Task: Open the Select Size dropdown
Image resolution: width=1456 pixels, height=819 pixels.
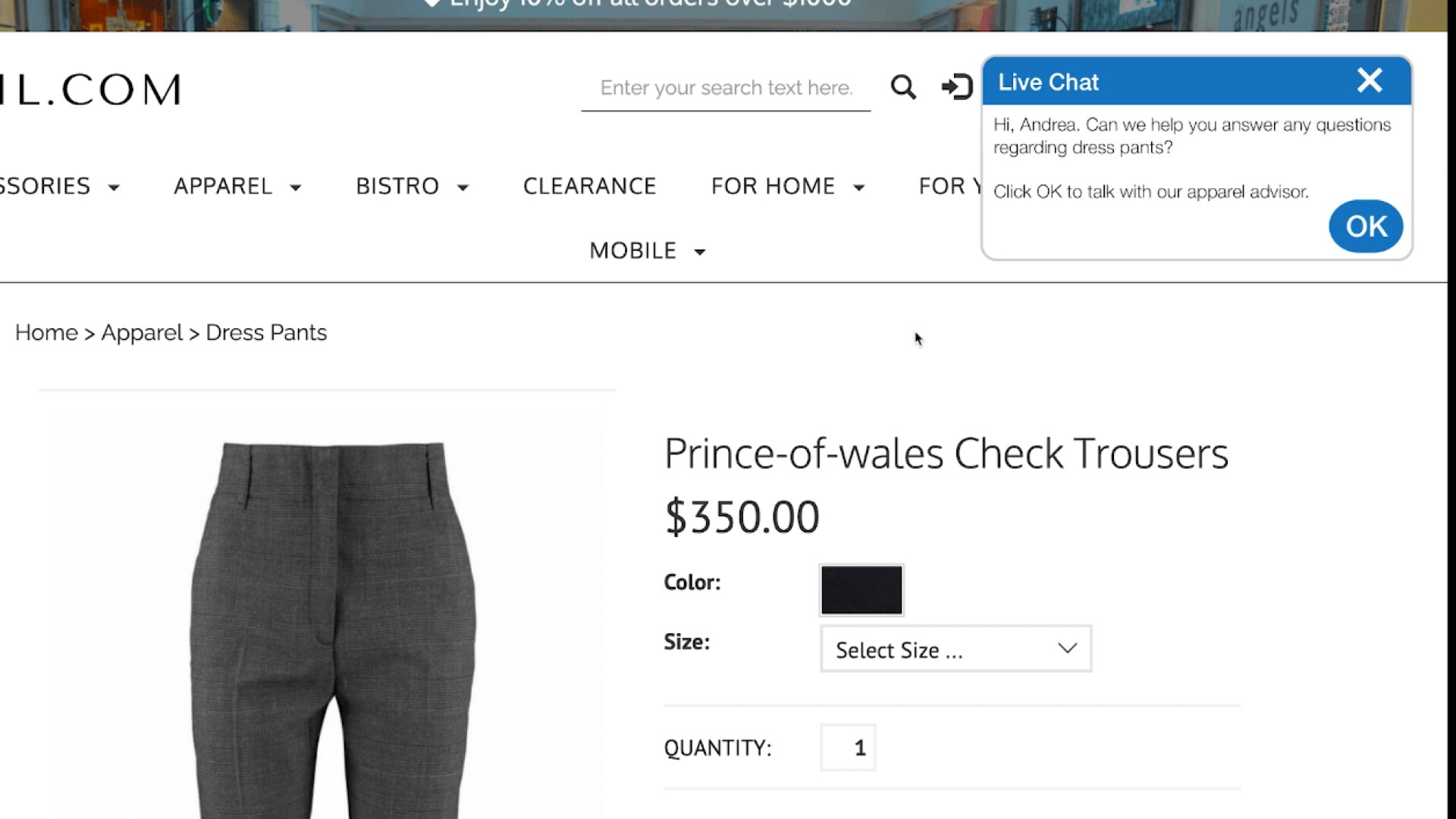Action: click(x=955, y=649)
